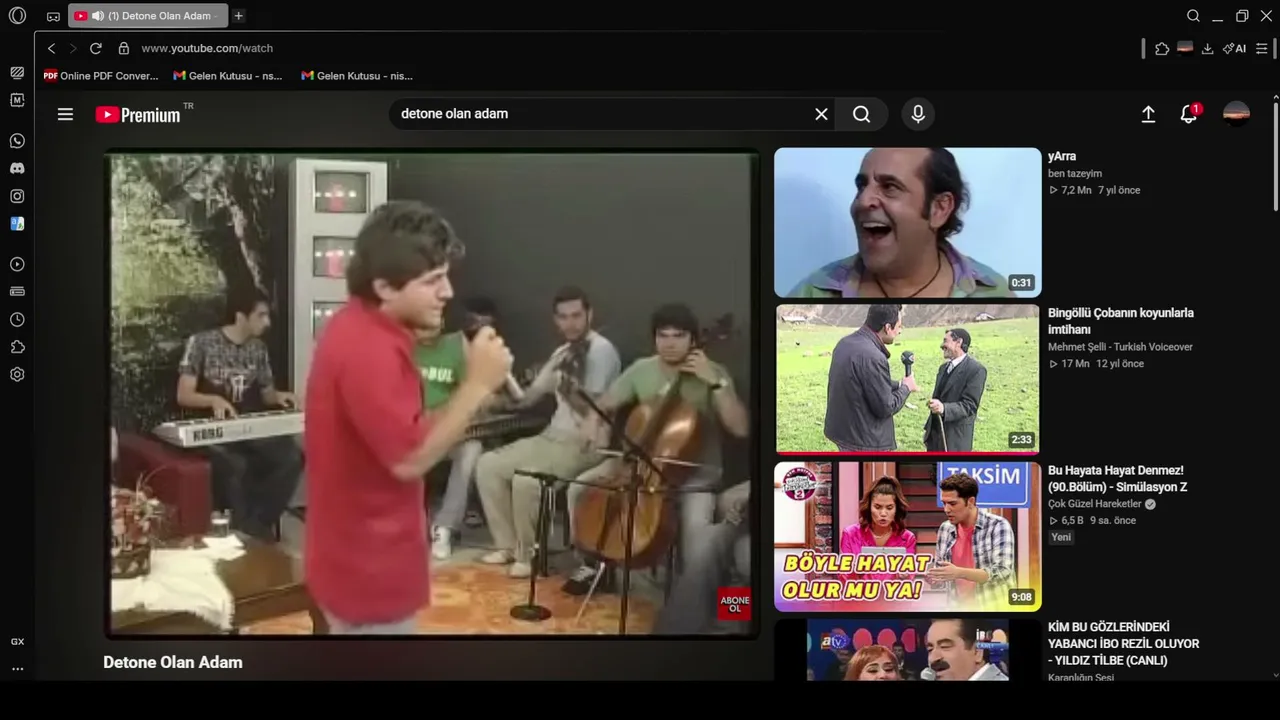This screenshot has width=1280, height=720.
Task: Open the browser Downloads icon
Action: 1207,48
